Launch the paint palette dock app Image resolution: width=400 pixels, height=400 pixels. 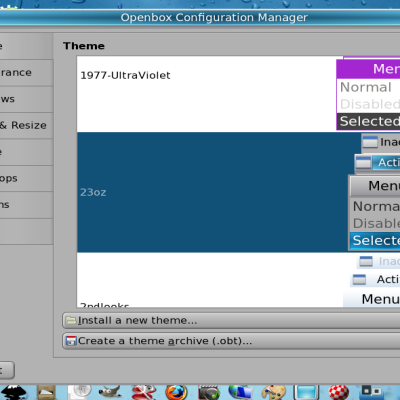(274, 392)
